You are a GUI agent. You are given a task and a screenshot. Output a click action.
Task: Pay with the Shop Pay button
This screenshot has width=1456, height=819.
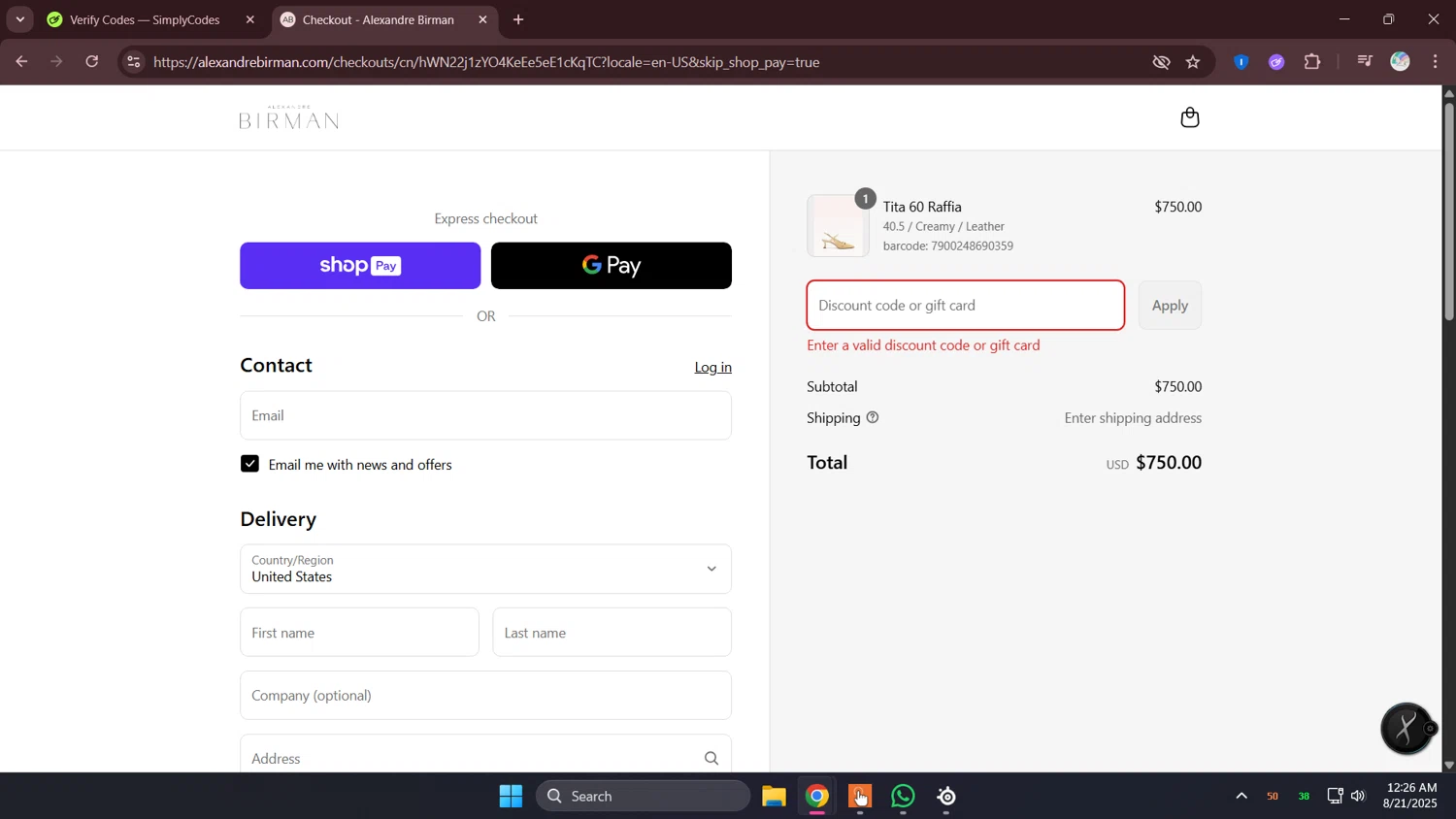click(360, 266)
